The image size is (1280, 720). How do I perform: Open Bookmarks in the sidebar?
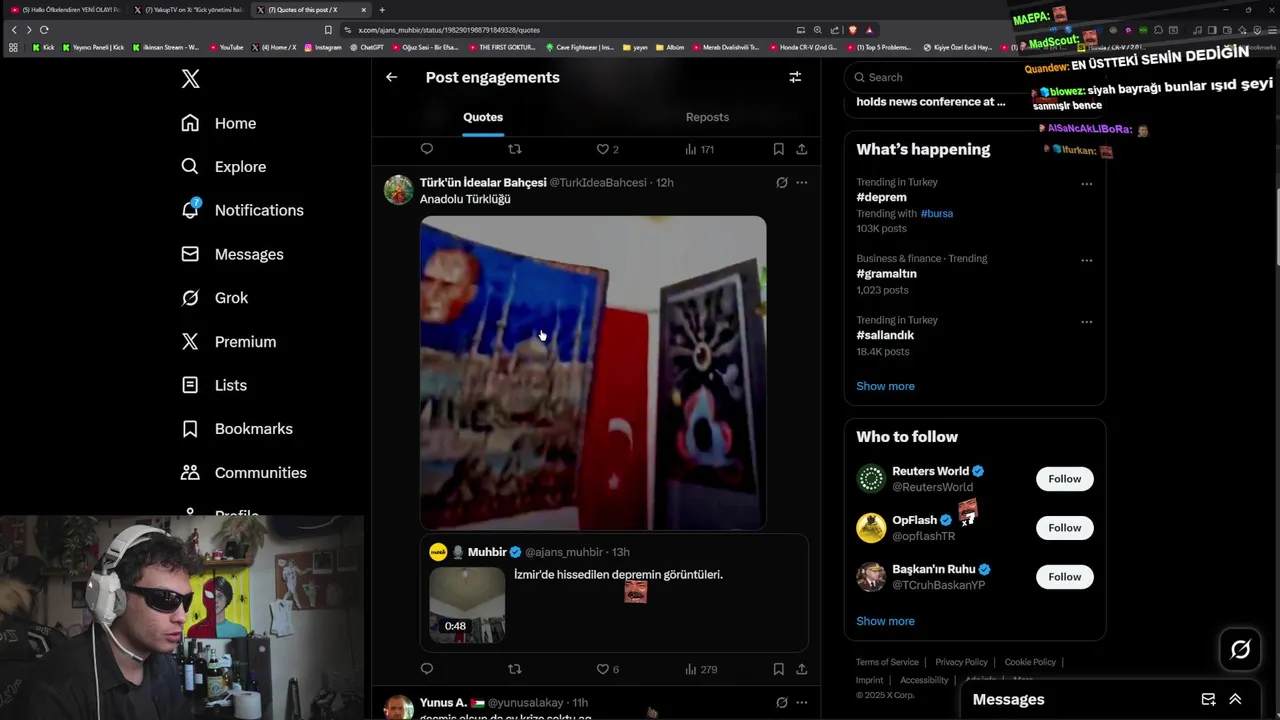237,429
